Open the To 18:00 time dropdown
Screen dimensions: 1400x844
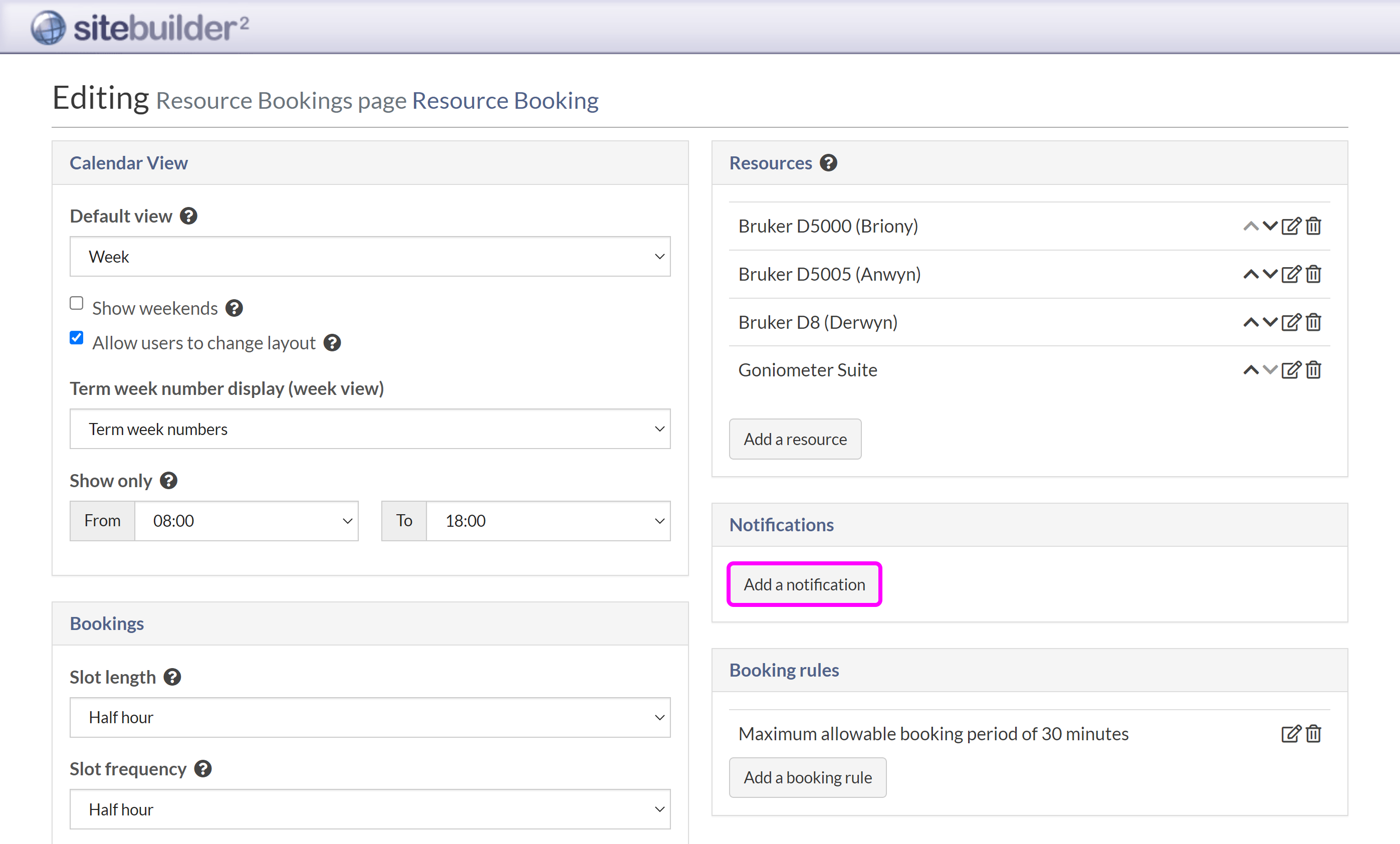[548, 521]
